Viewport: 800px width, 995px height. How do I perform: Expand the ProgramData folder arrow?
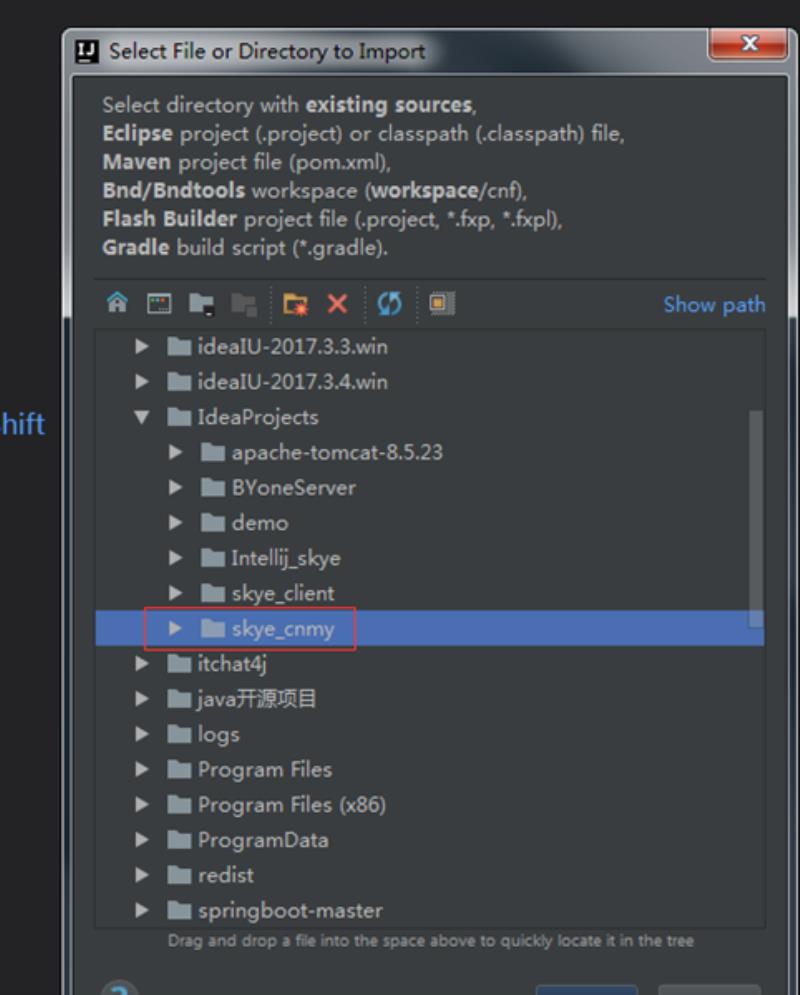142,840
